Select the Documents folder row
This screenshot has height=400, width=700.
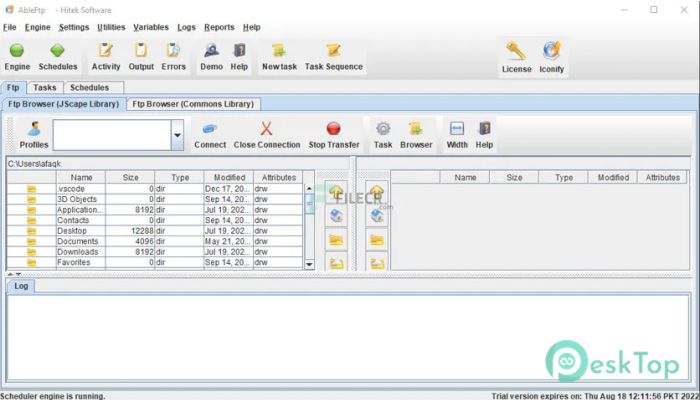[x=155, y=241]
